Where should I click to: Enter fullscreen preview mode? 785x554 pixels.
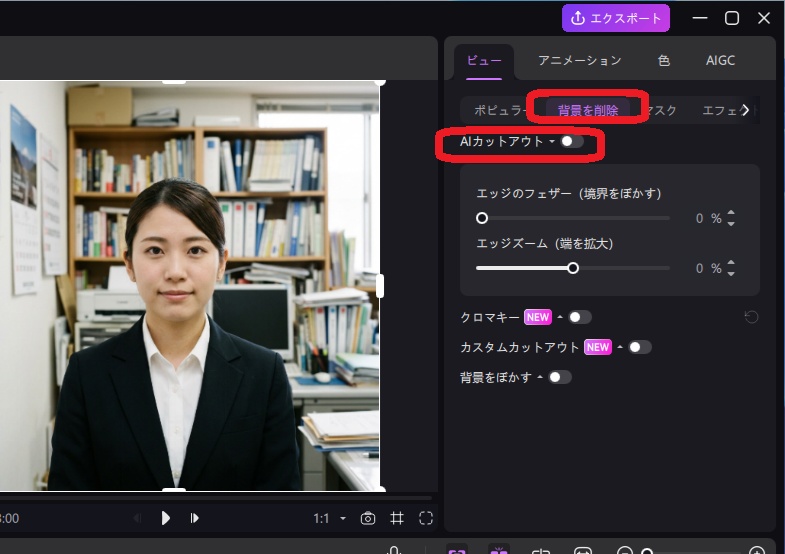(x=426, y=518)
